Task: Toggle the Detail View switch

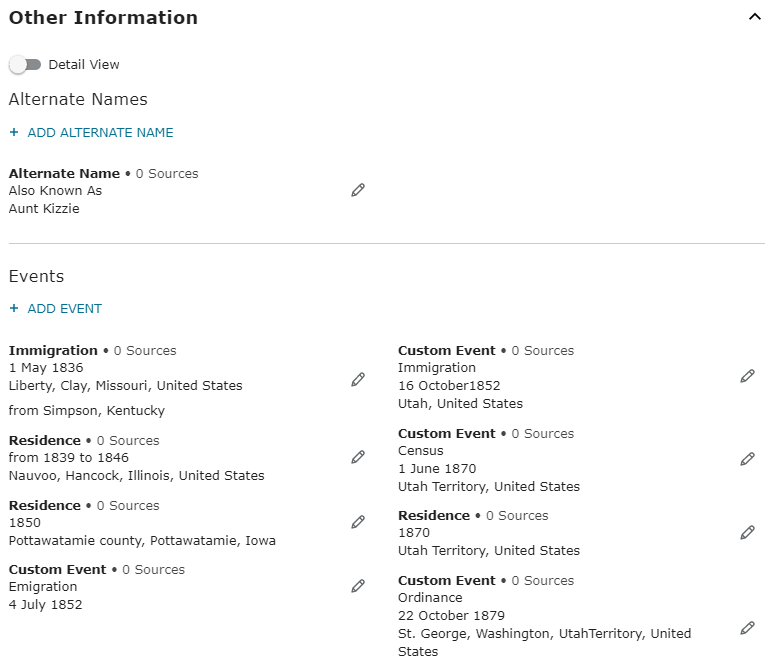Action: [25, 65]
